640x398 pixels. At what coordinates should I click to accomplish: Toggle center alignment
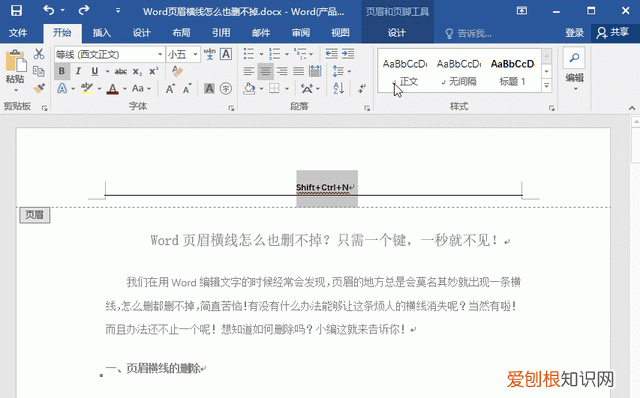[265, 71]
